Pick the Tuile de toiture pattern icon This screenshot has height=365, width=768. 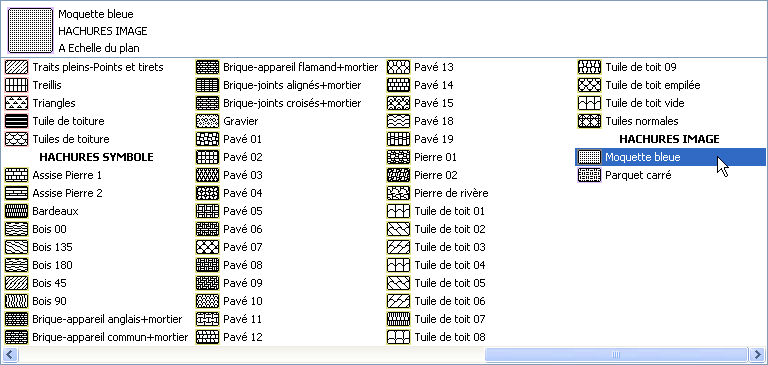coord(16,121)
